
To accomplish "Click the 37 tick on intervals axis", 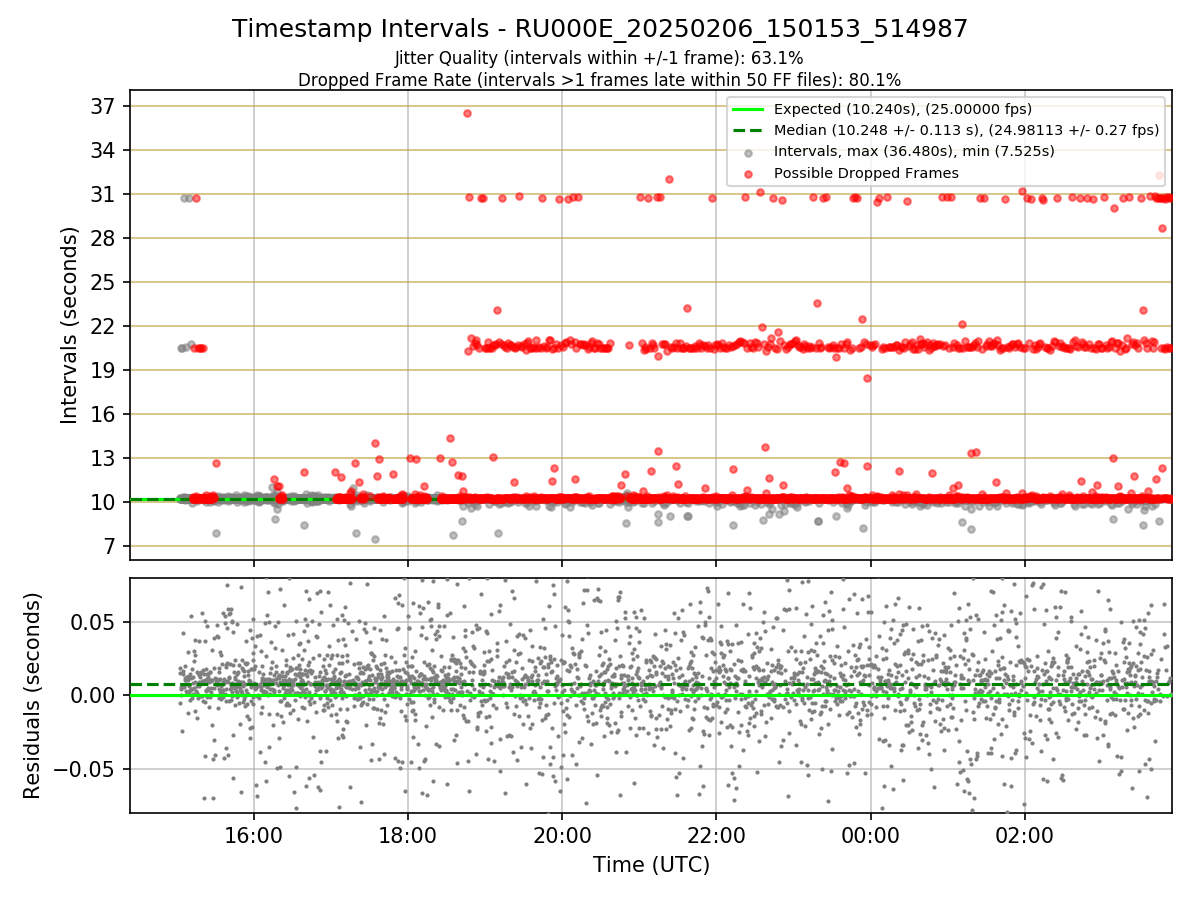I will coord(105,106).
